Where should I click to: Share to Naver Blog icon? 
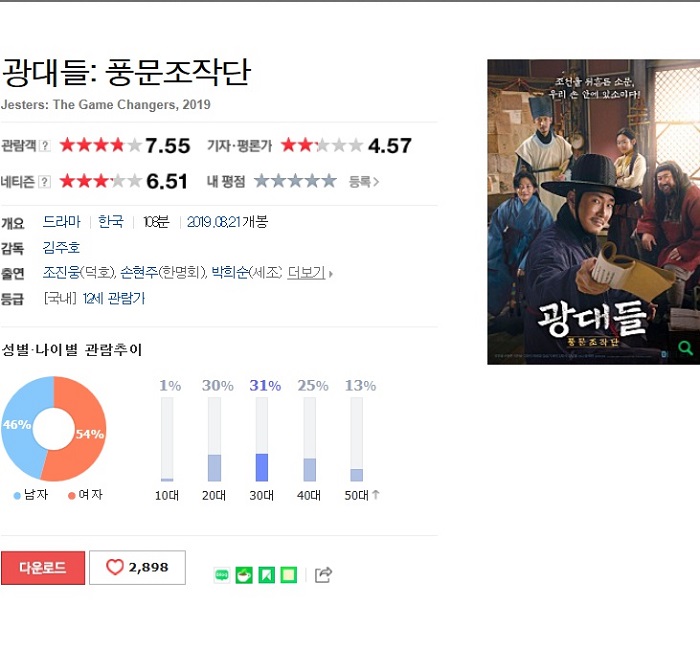click(x=222, y=575)
